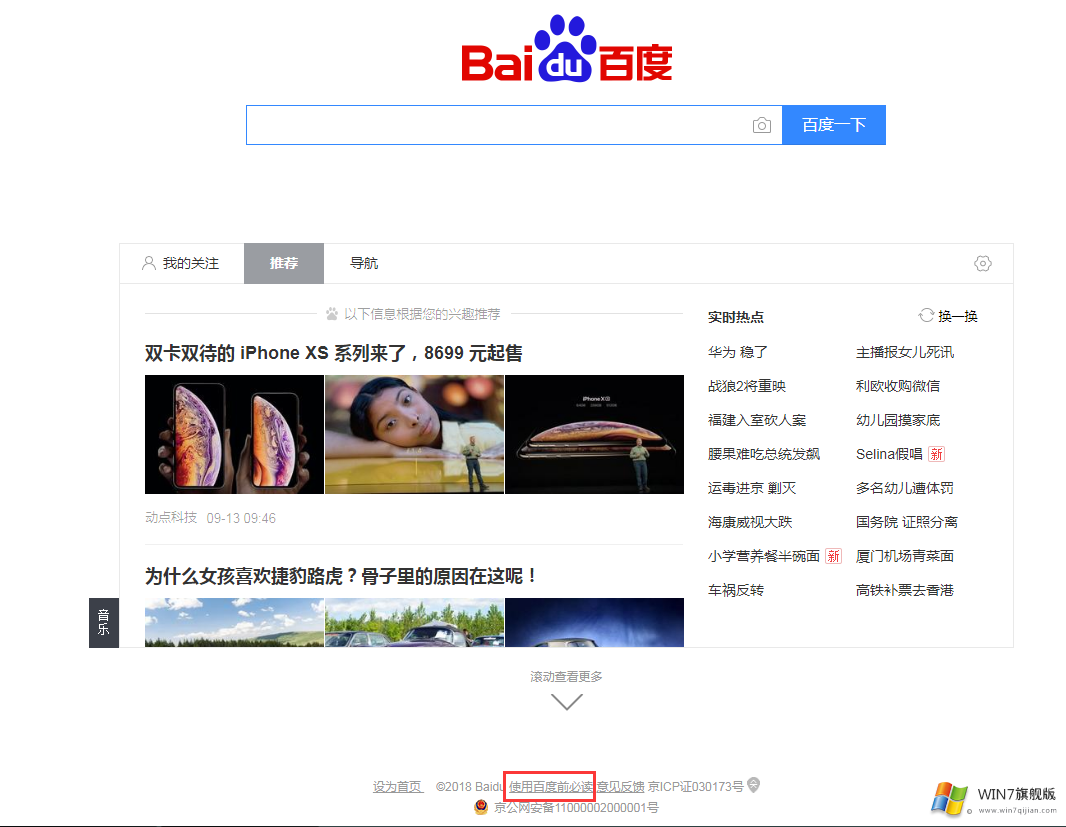1066x827 pixels.
Task: Open the two-iPhones-in-hands thumbnail
Action: point(235,435)
